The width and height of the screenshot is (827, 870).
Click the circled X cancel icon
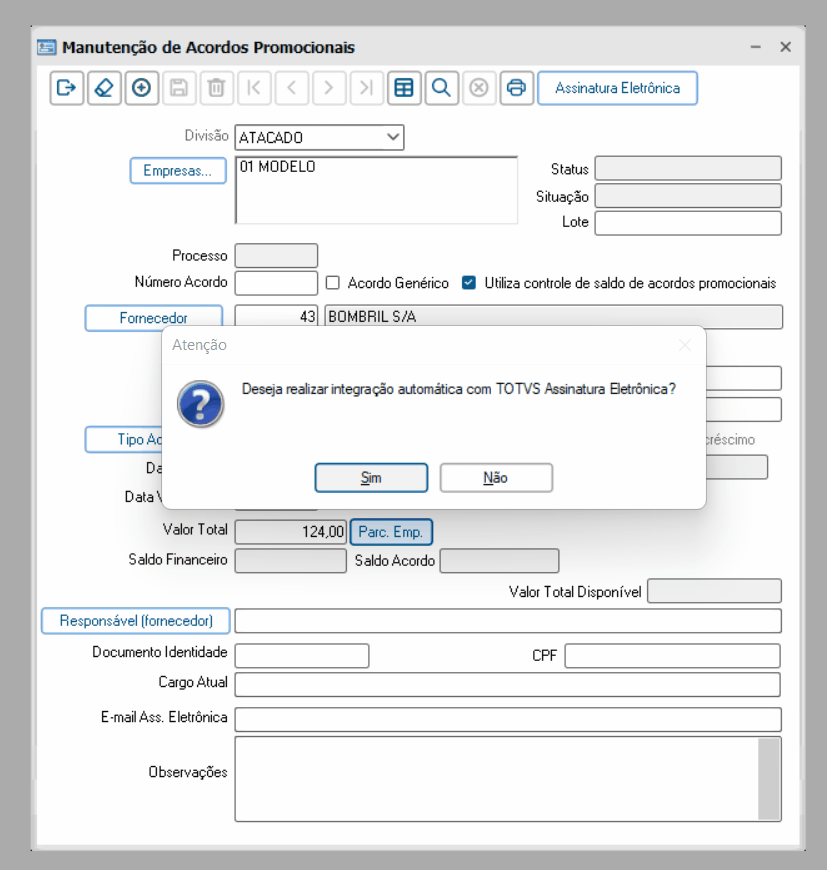pyautogui.click(x=479, y=88)
